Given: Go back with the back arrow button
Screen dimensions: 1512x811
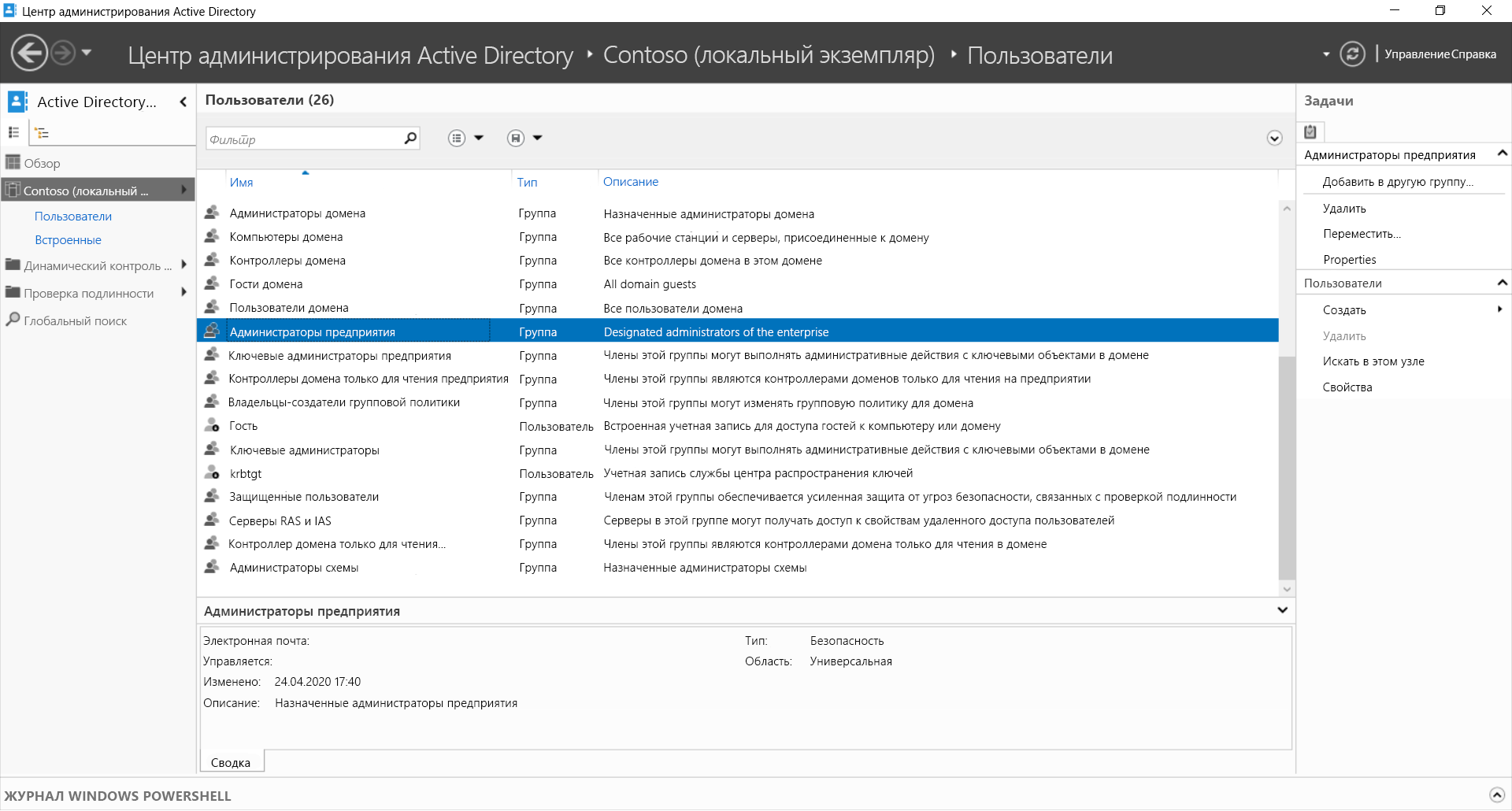Looking at the screenshot, I should coord(29,54).
